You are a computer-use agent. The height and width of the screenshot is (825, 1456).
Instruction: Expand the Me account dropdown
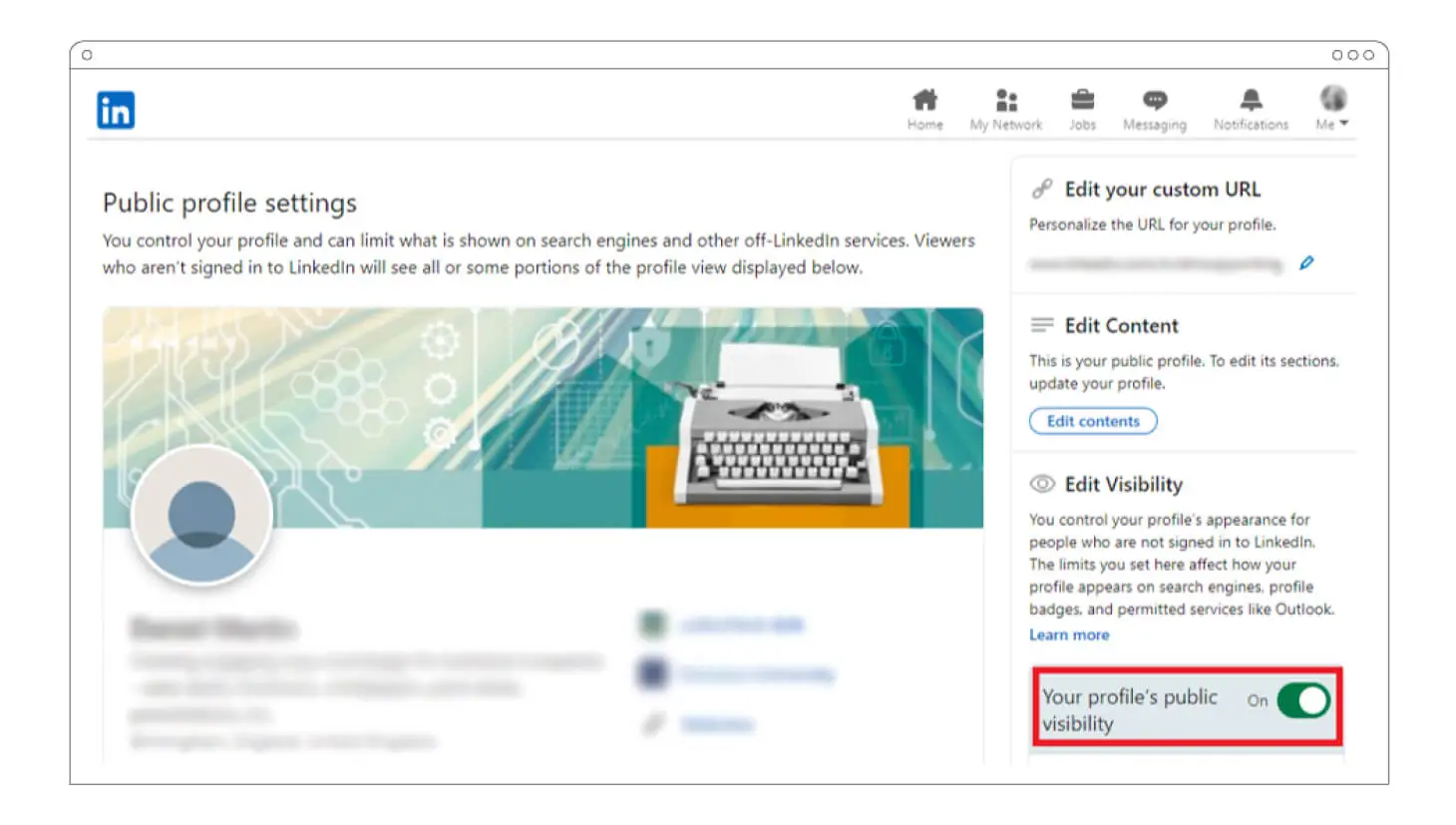1332,110
